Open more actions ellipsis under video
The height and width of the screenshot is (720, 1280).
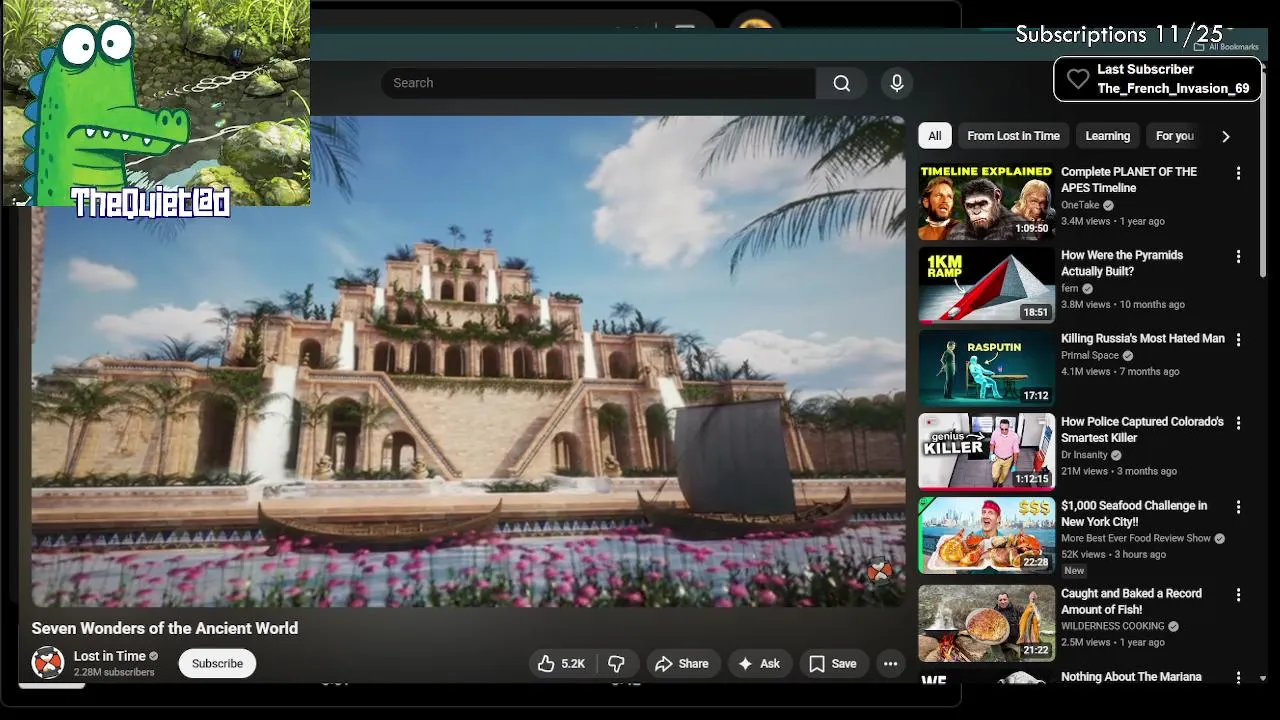(x=890, y=663)
